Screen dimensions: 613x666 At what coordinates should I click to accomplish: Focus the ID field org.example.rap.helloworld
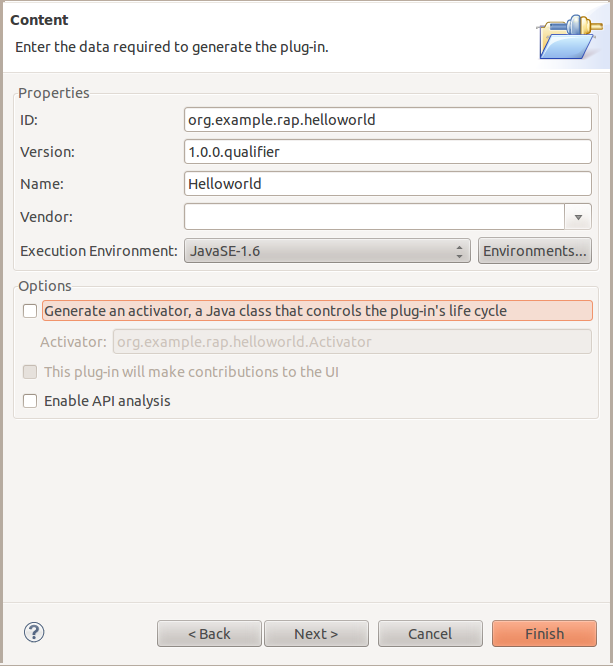coord(388,120)
